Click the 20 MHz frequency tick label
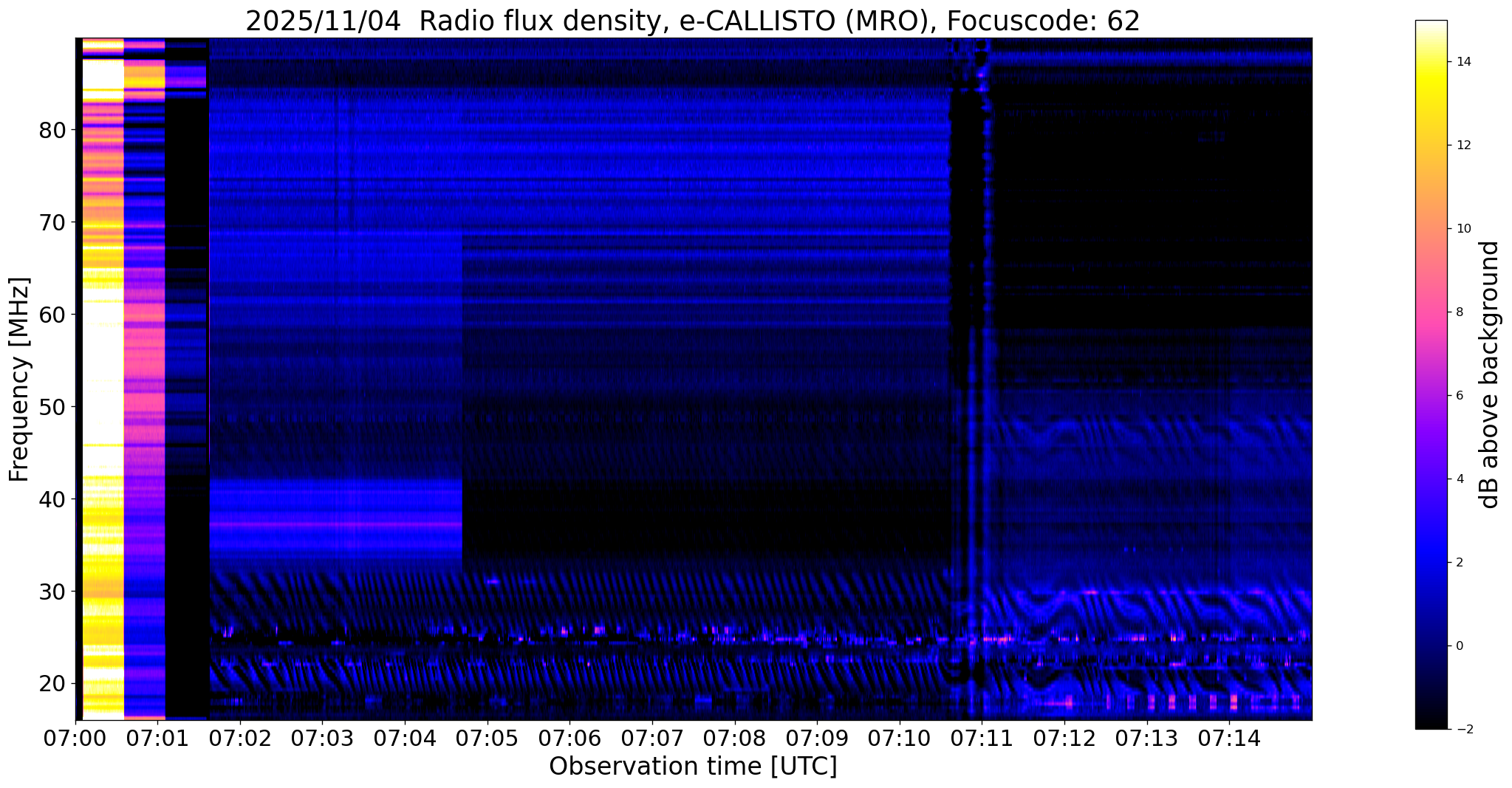Screen dimensions: 1512x788 (52, 684)
